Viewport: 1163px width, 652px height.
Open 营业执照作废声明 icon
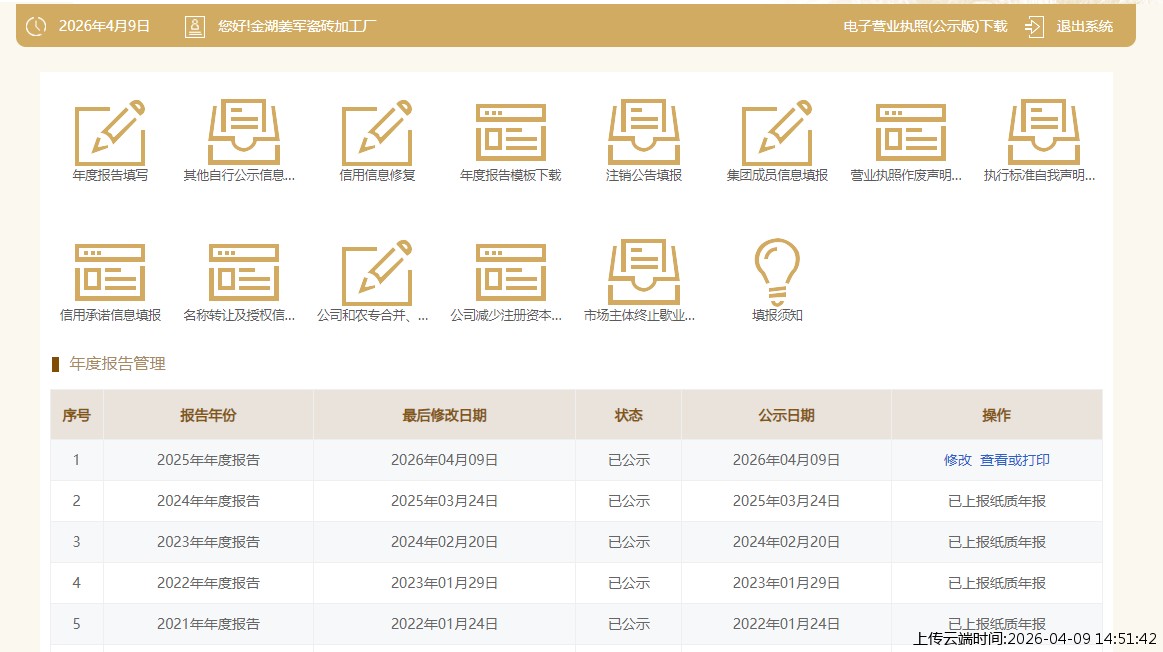pos(910,133)
